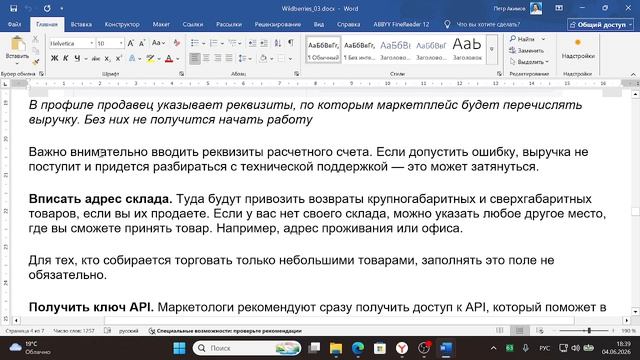Image resolution: width=640 pixels, height=360 pixels.
Task: Clear all formatting with the eraser icon
Action: tap(177, 43)
